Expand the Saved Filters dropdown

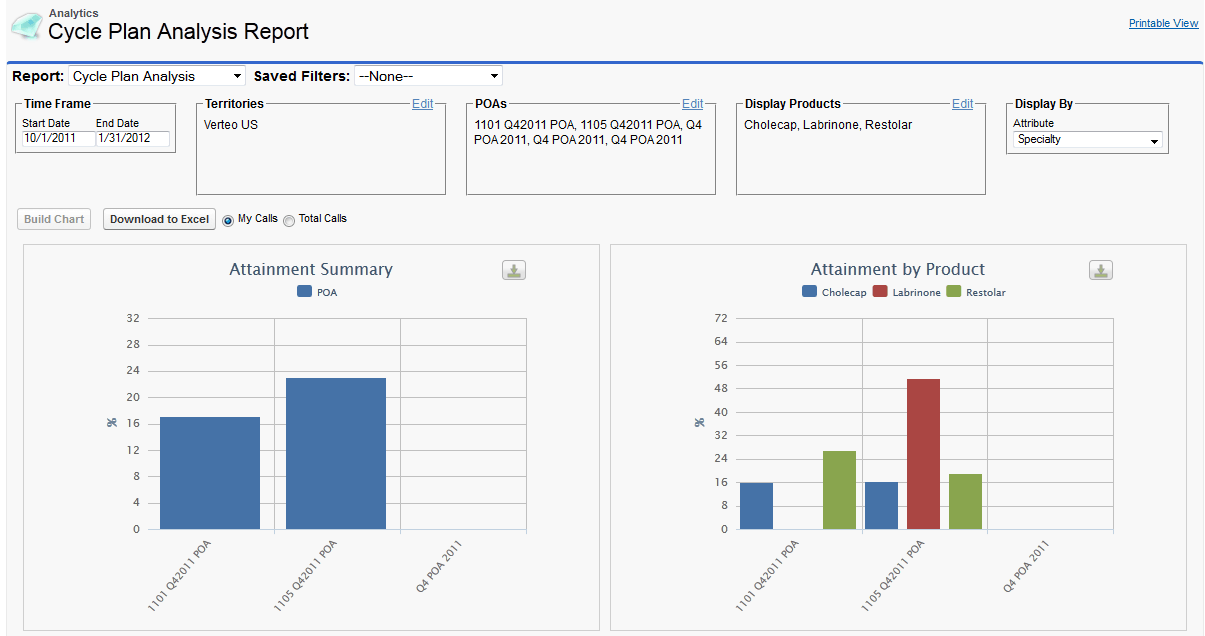pyautogui.click(x=428, y=76)
